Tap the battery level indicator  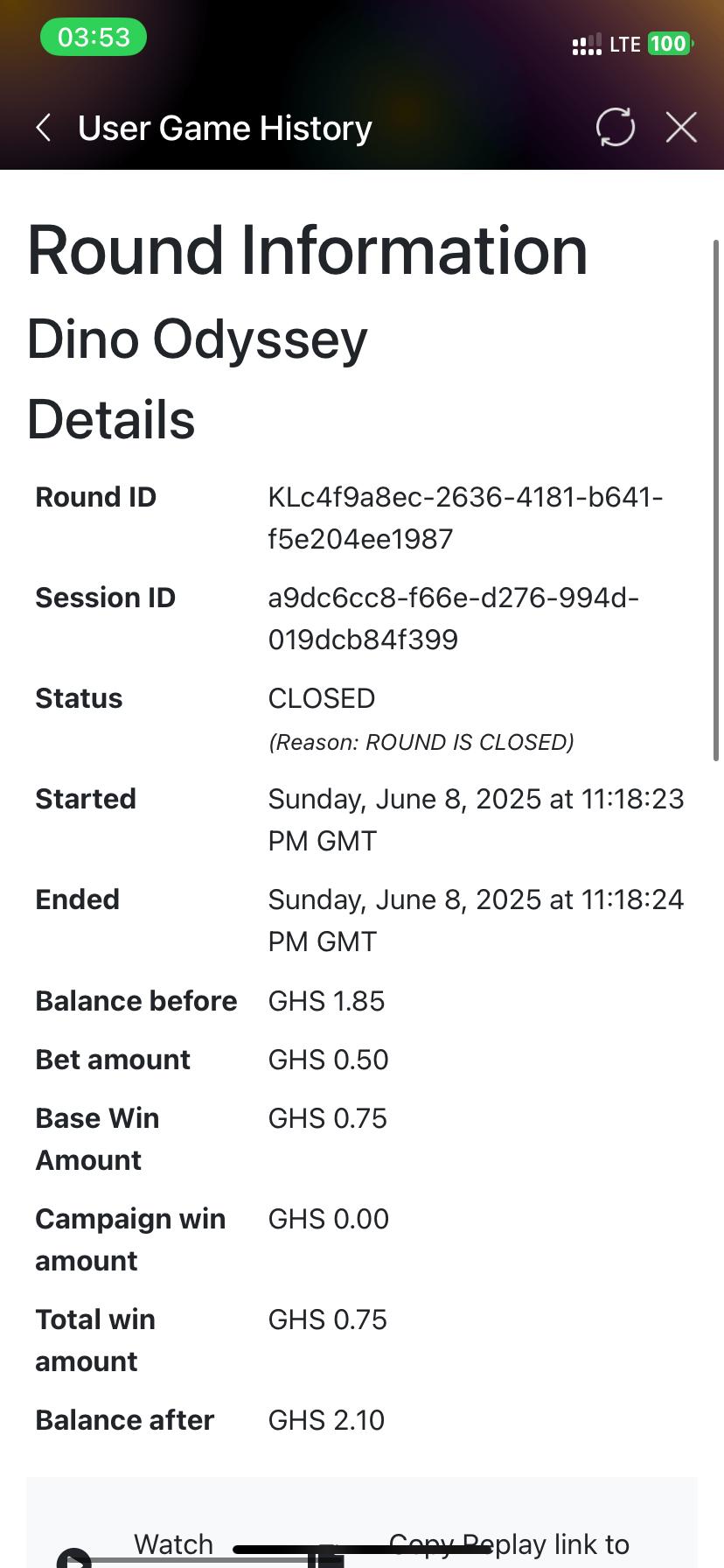click(x=669, y=44)
